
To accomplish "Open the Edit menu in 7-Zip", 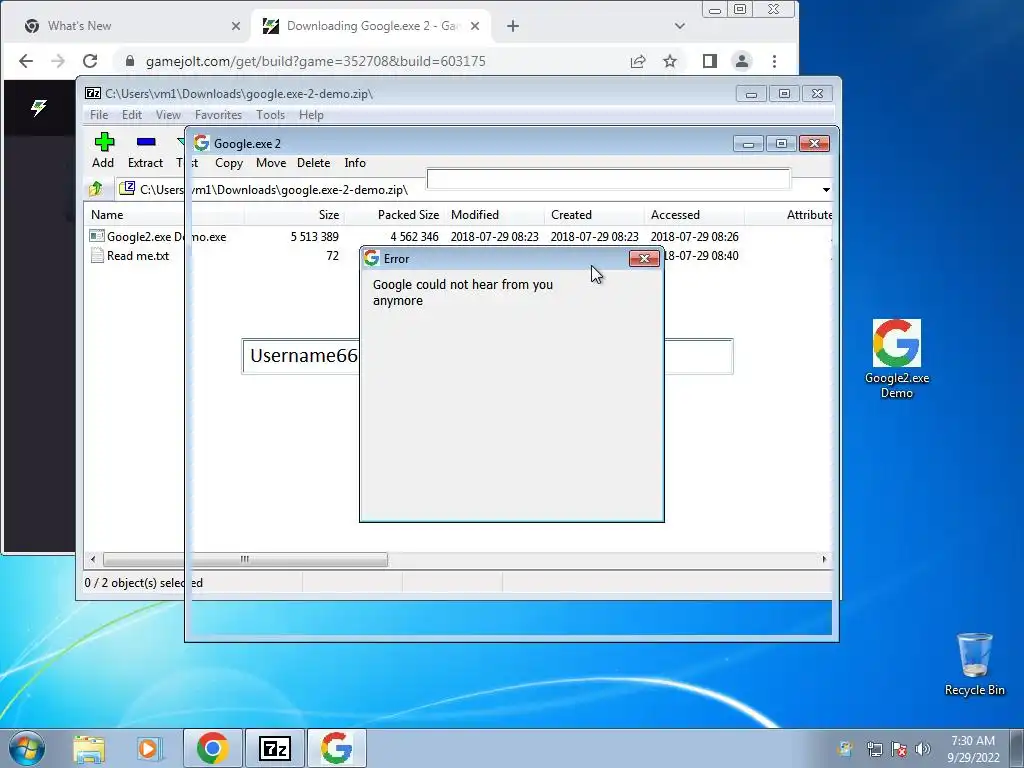I will coord(132,115).
